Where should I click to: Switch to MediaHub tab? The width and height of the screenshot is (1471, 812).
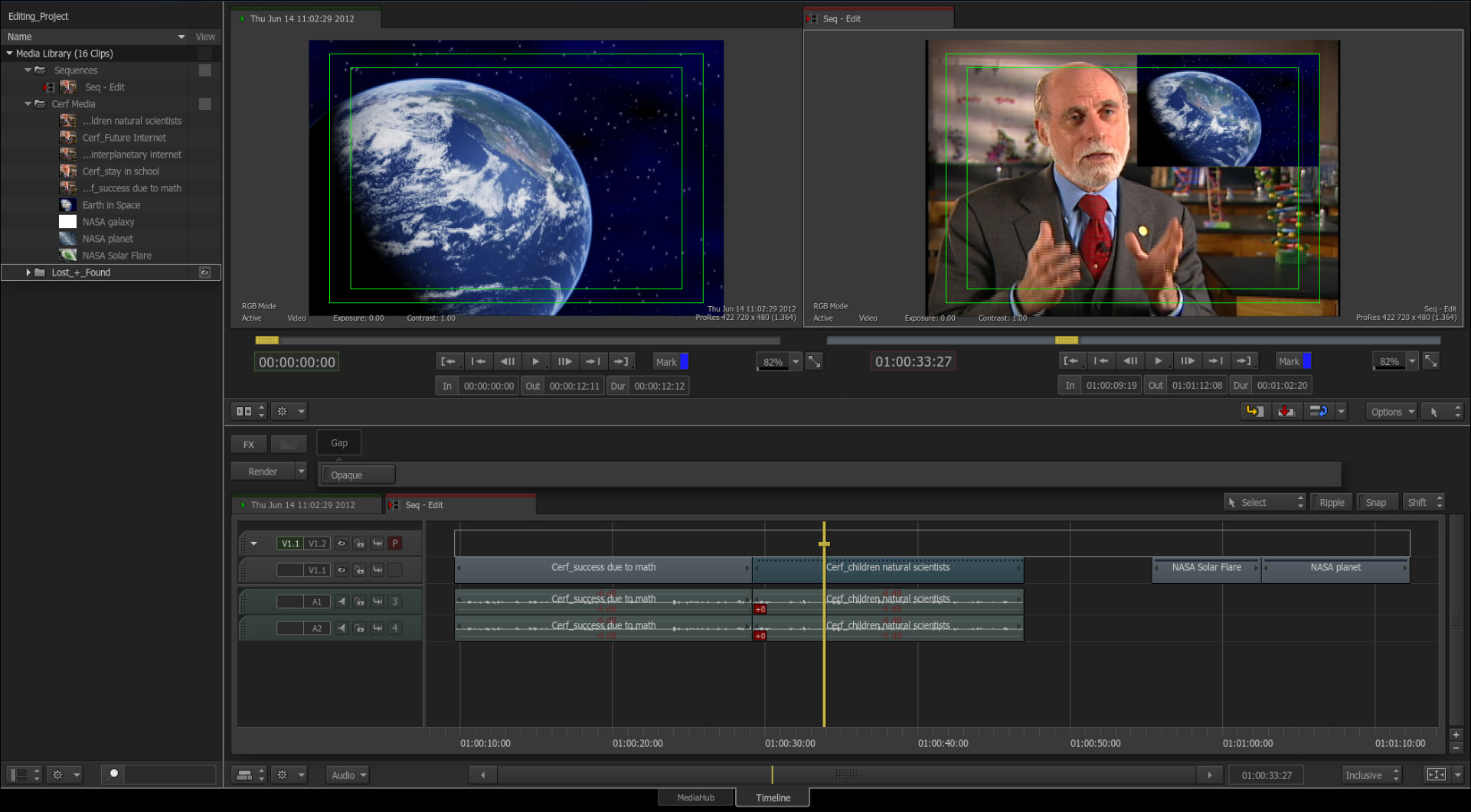pyautogui.click(x=695, y=797)
